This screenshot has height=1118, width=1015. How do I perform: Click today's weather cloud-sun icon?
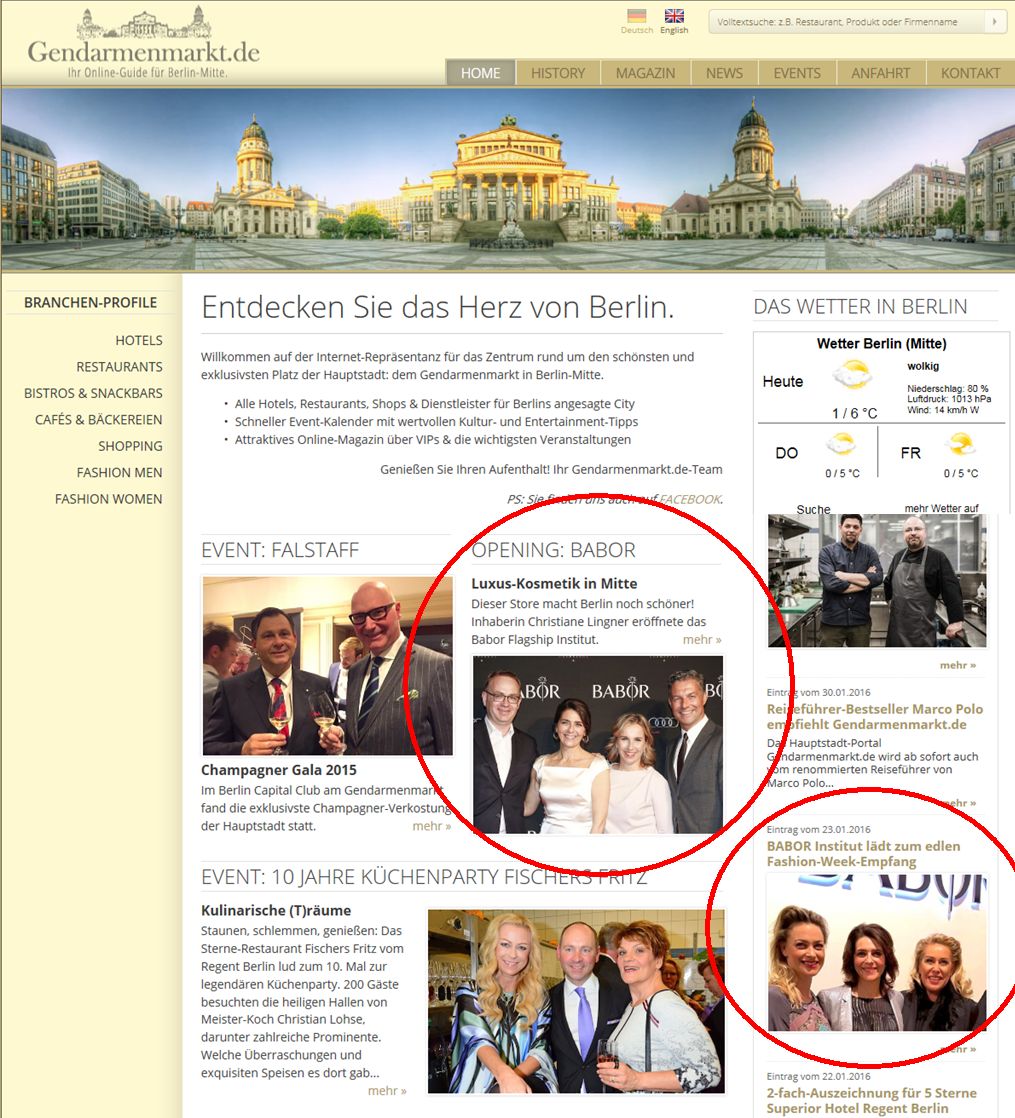(852, 374)
